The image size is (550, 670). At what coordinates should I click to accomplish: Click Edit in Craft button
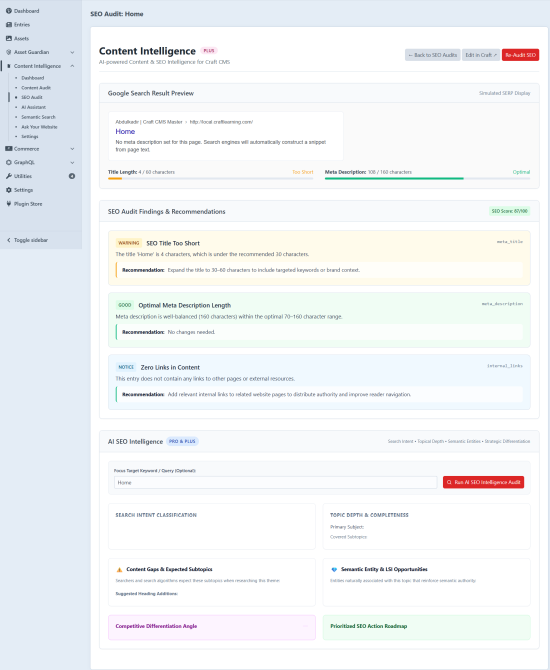[x=481, y=55]
